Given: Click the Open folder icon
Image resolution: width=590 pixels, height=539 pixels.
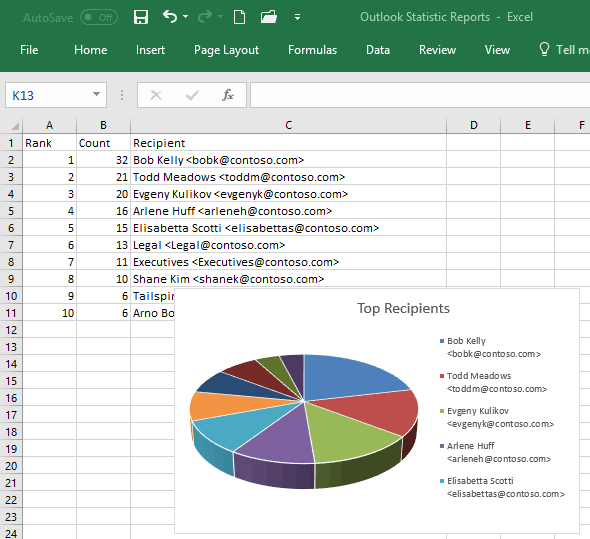Looking at the screenshot, I should (269, 17).
